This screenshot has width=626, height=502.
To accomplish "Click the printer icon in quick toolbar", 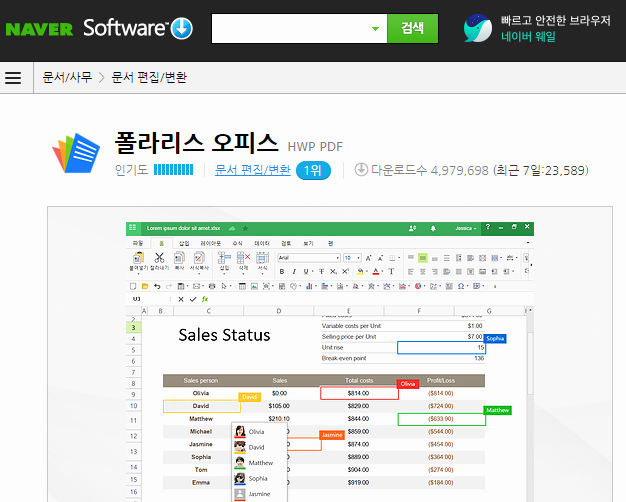I will tap(212, 286).
